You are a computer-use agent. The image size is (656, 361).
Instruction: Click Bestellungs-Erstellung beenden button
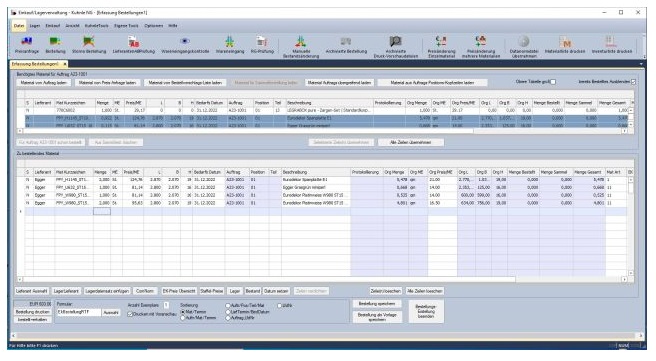click(425, 312)
